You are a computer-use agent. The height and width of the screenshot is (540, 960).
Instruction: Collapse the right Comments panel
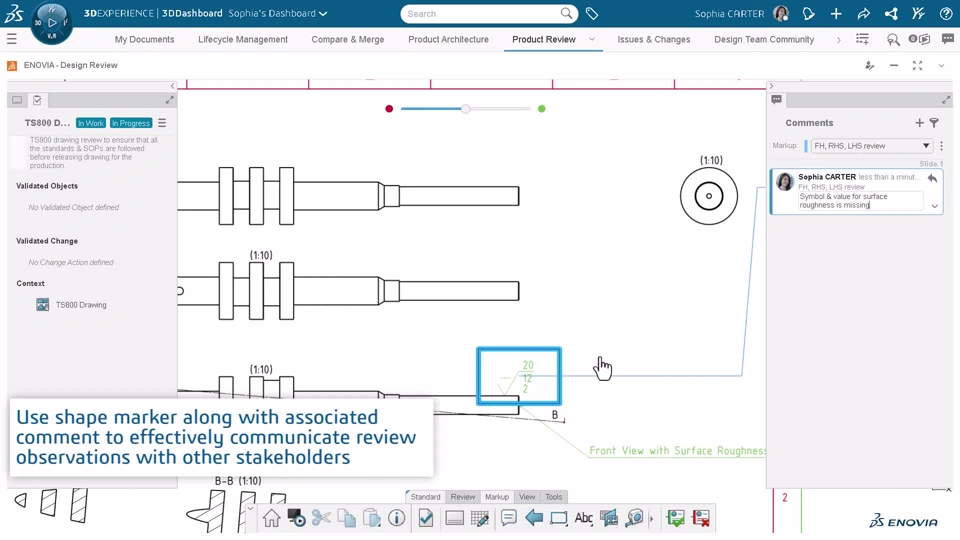tap(771, 86)
